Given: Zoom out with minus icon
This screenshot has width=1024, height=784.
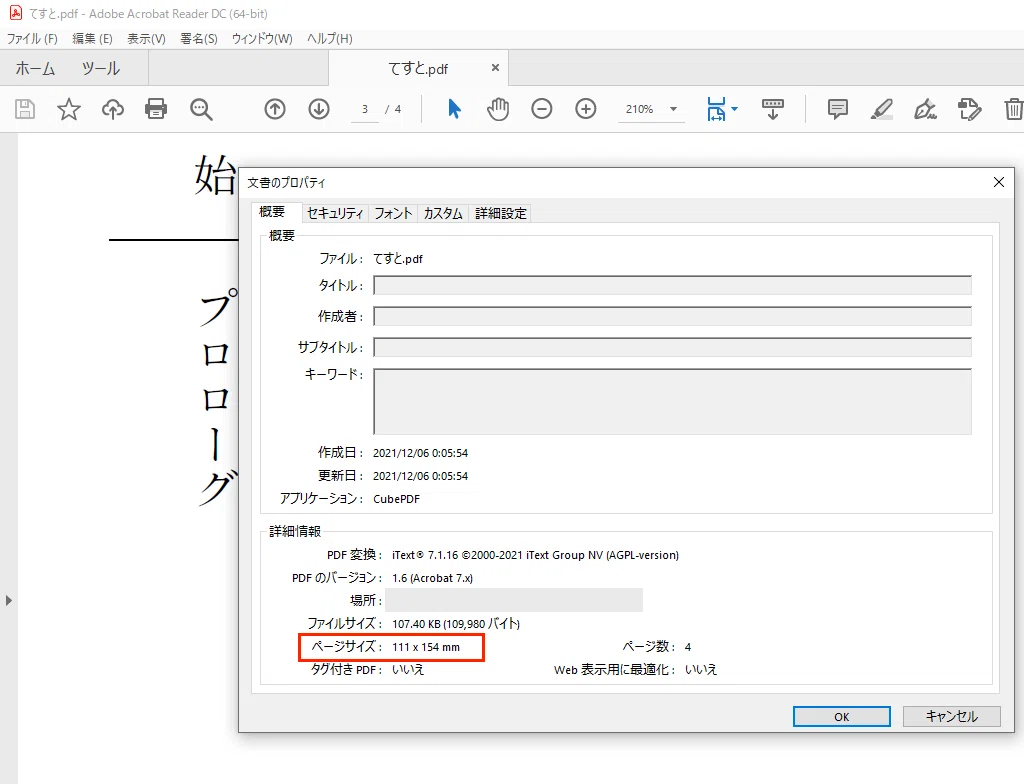Looking at the screenshot, I should (541, 109).
